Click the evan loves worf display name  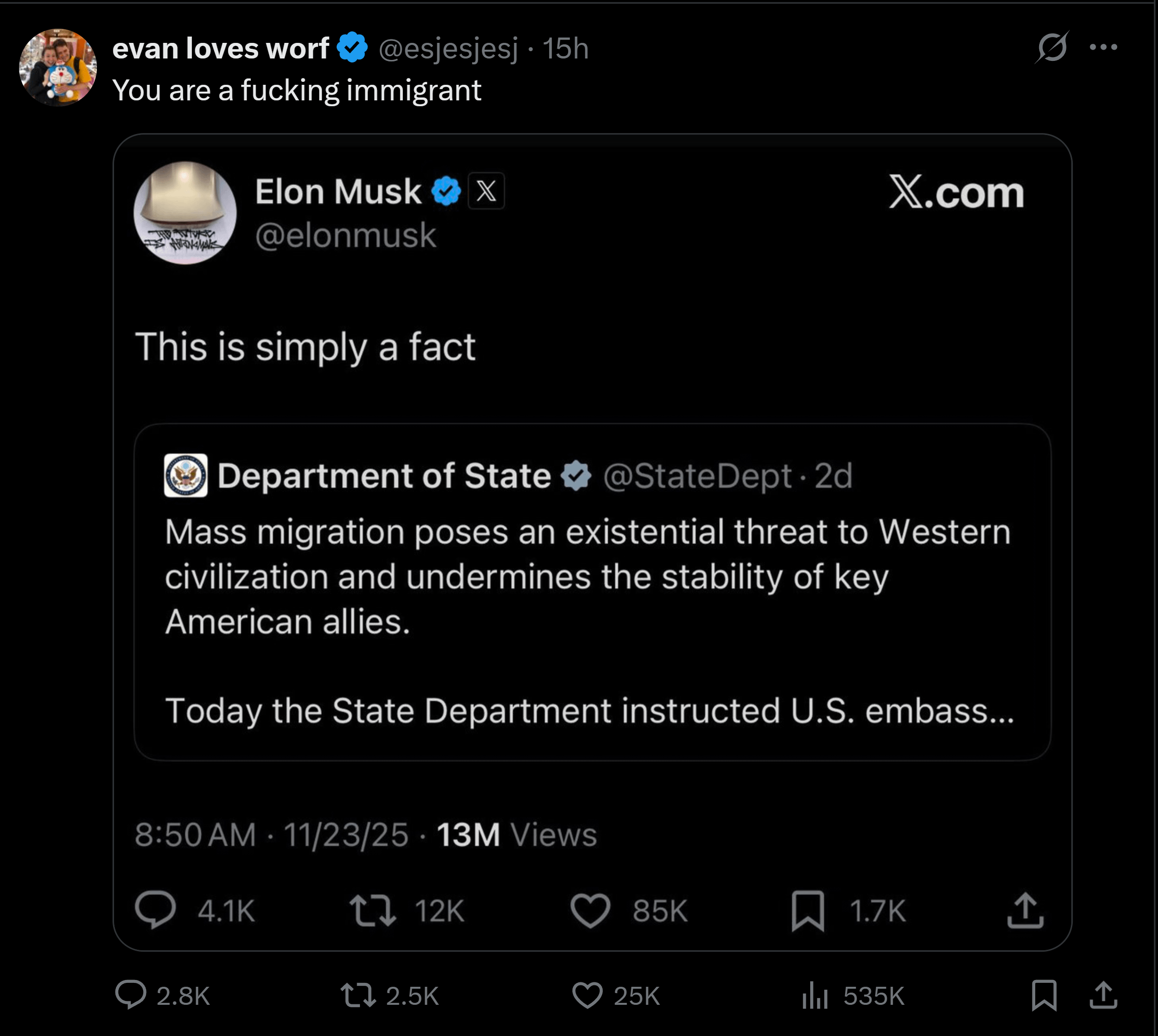pyautogui.click(x=221, y=48)
